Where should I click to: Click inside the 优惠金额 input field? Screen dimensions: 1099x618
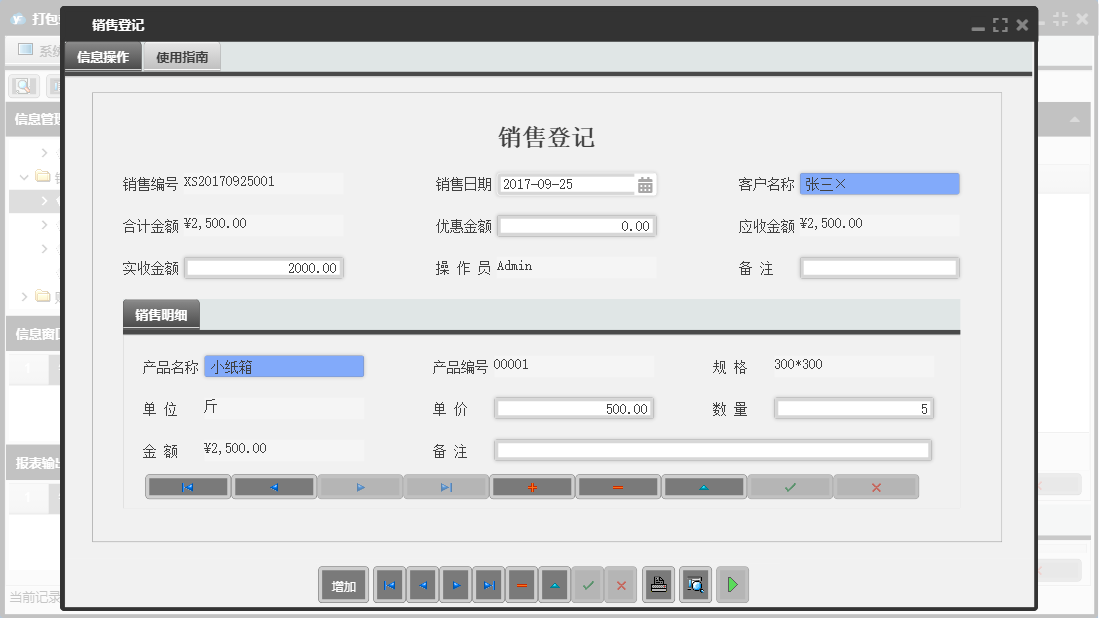[577, 225]
